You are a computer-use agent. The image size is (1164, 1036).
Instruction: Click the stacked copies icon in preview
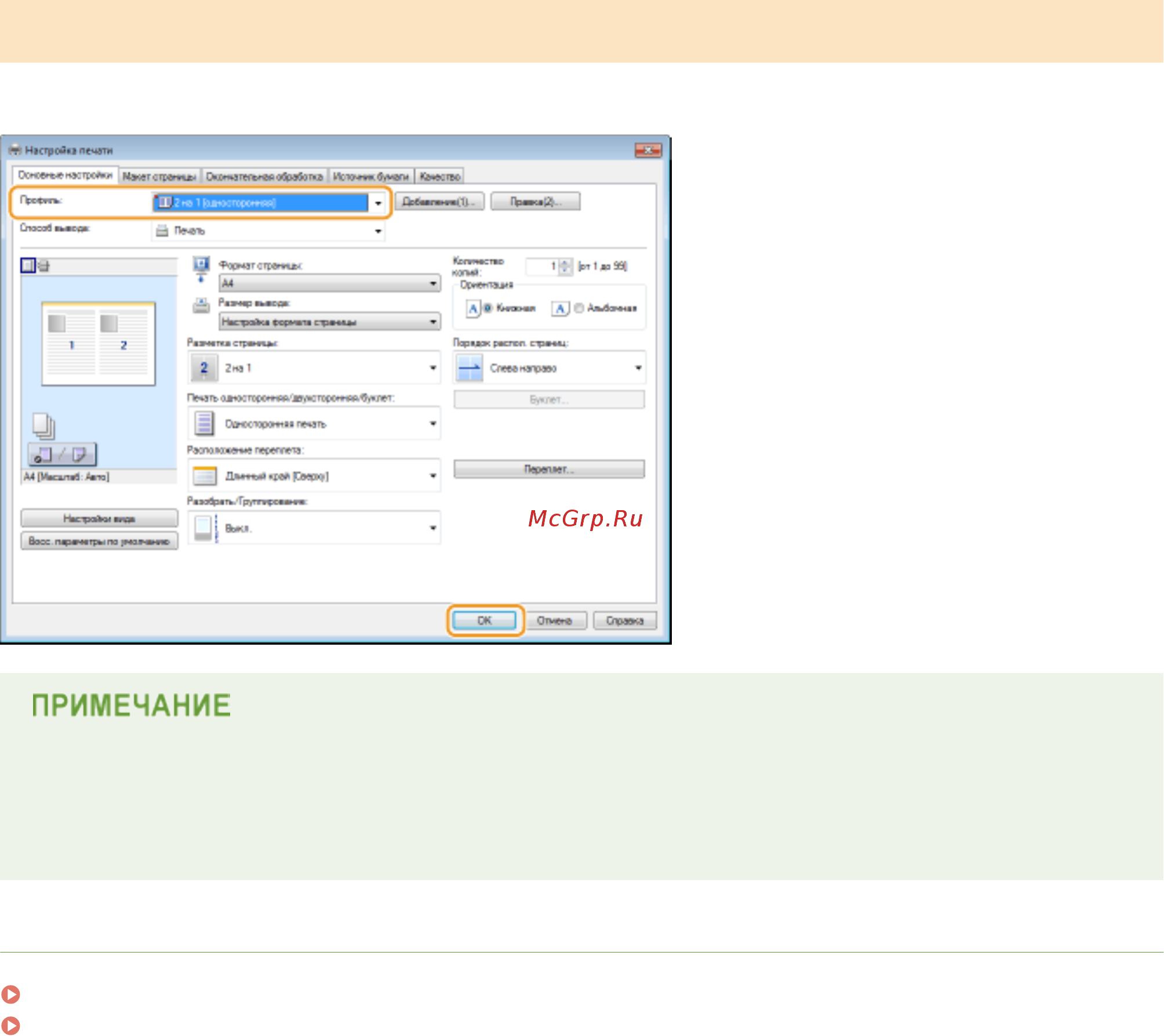coord(43,426)
